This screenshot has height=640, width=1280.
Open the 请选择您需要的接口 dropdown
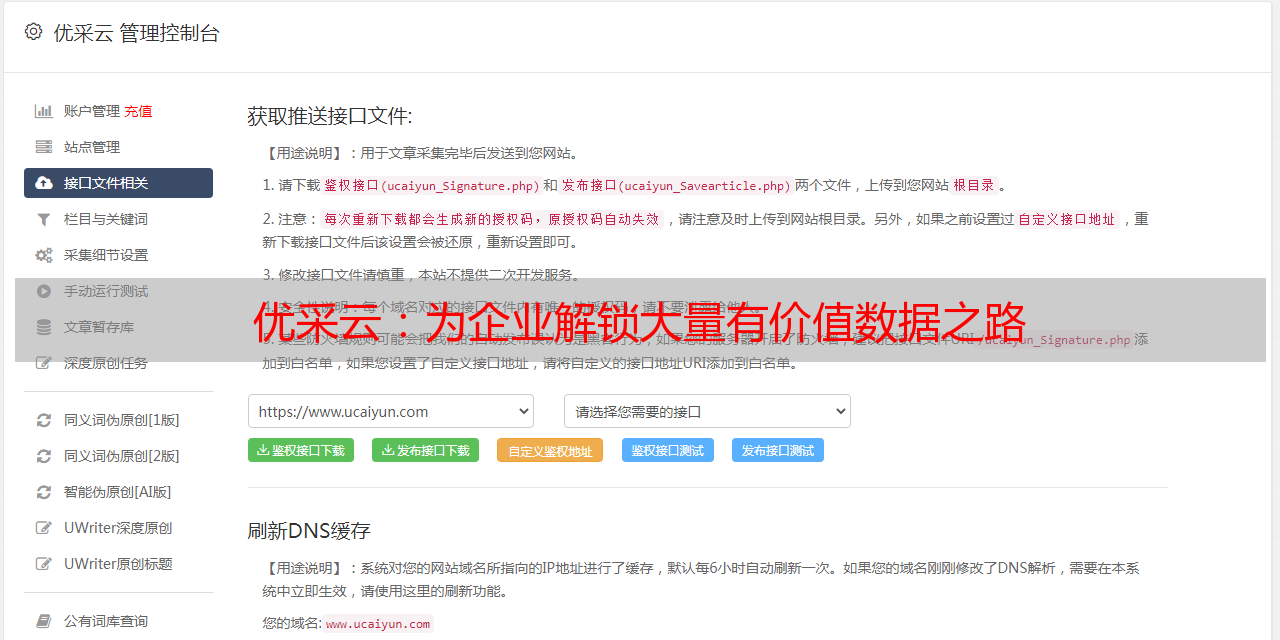coord(707,411)
